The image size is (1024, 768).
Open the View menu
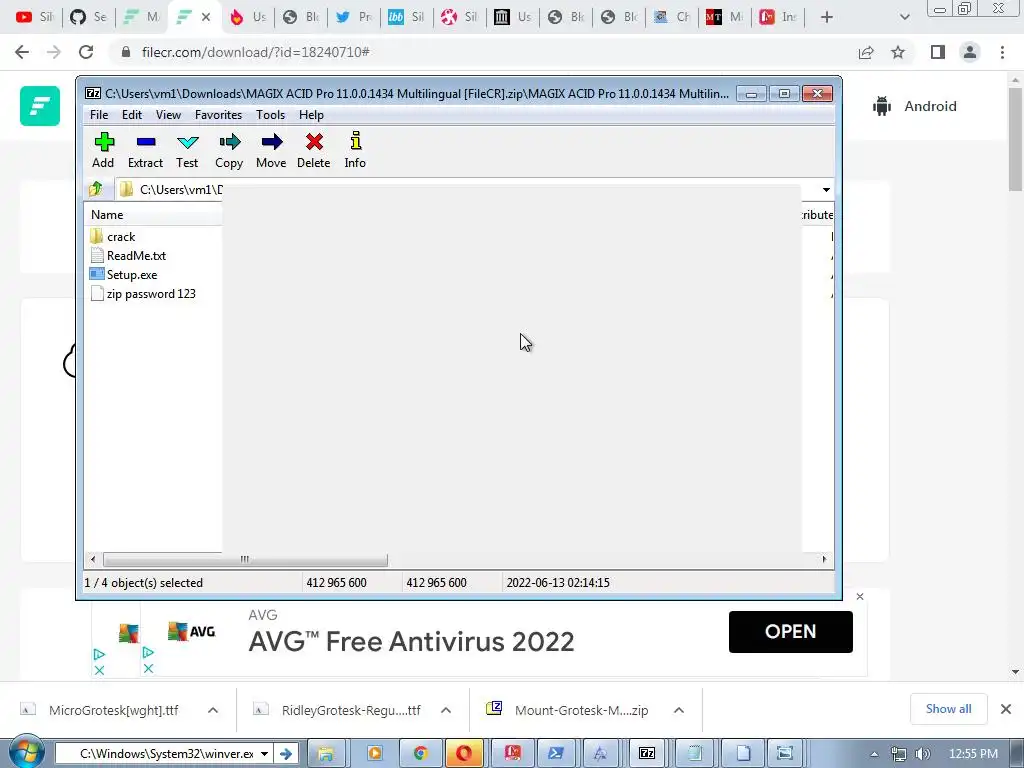[168, 115]
